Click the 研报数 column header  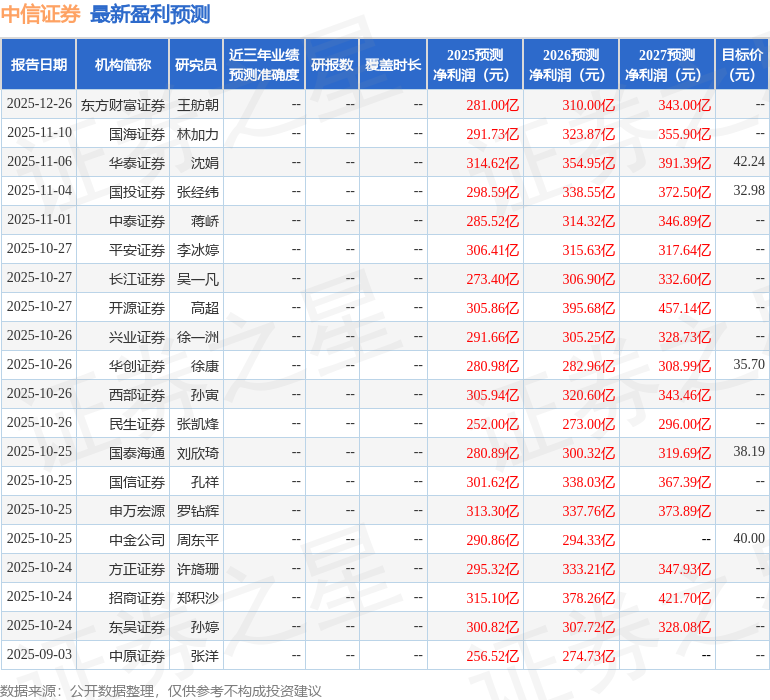click(x=332, y=65)
